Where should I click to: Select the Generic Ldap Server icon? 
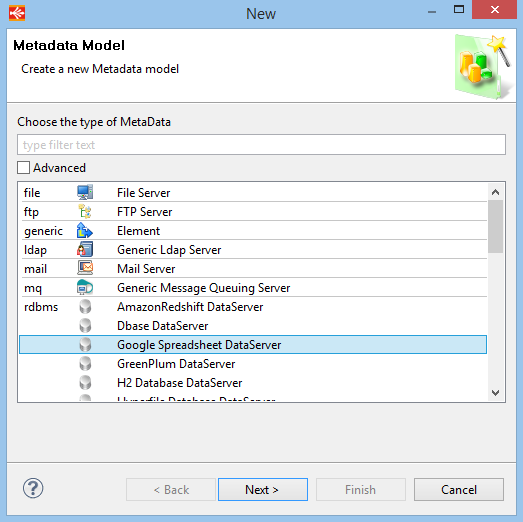[85, 249]
